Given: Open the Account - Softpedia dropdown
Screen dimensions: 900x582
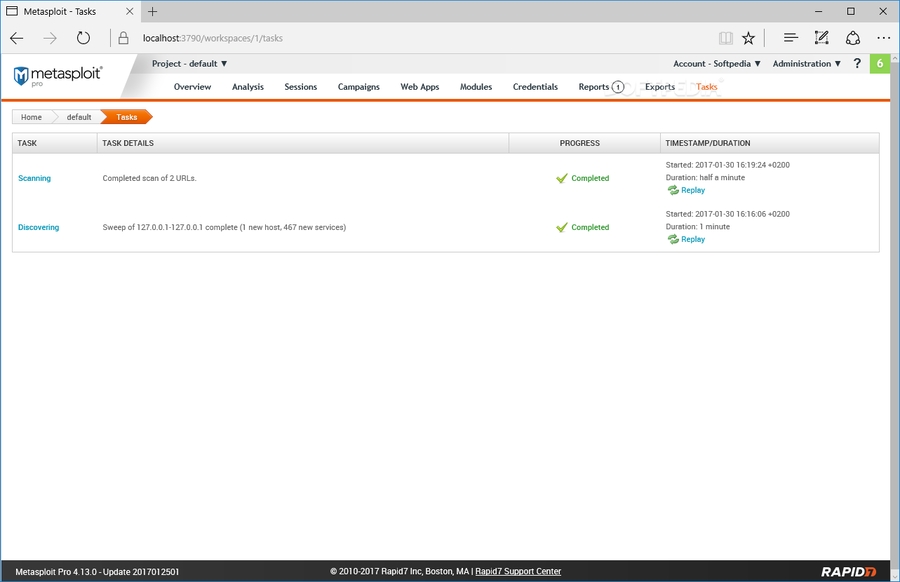Looking at the screenshot, I should [x=717, y=64].
